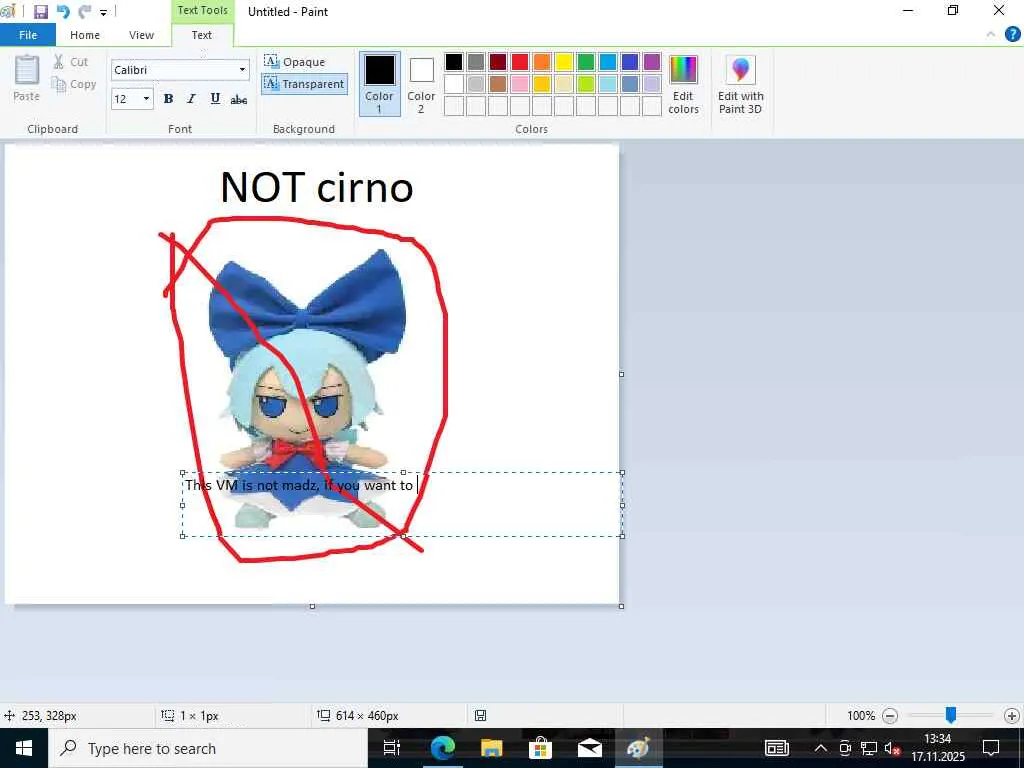1024x768 pixels.
Task: Click inside the text box on canvas
Action: click(x=402, y=504)
